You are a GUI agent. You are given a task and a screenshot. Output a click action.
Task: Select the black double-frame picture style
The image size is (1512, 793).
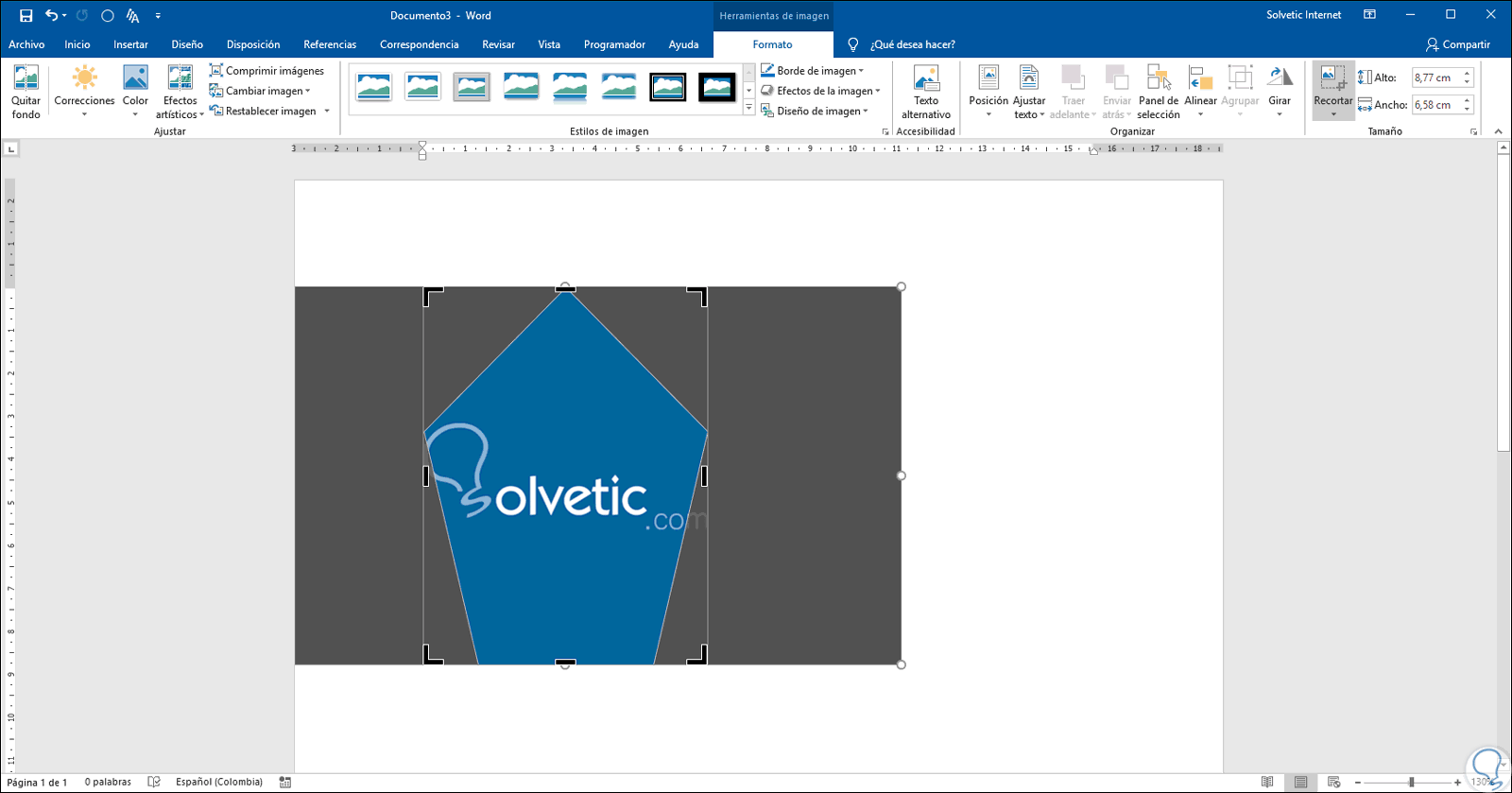(668, 87)
